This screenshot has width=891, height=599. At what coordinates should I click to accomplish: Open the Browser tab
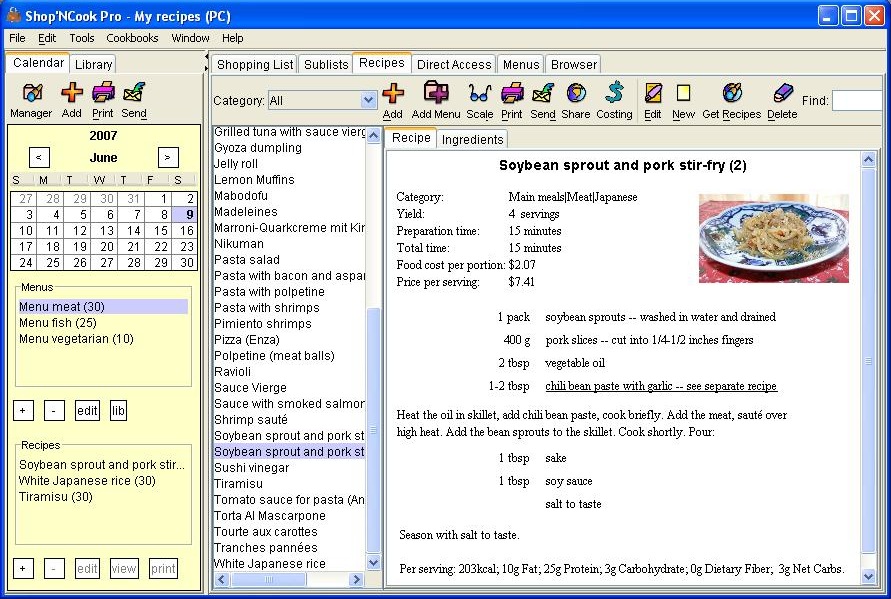point(573,63)
